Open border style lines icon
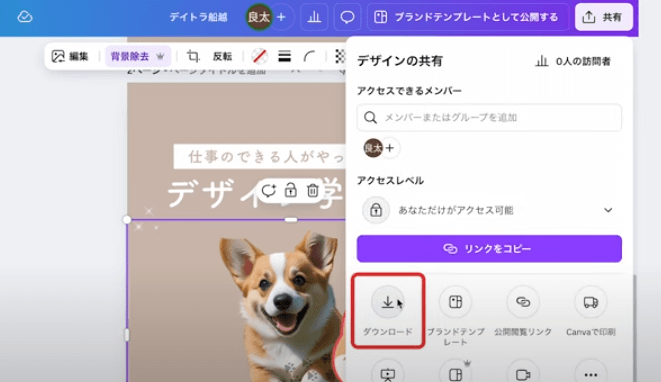Viewport: 661px width, 382px height. tap(285, 56)
